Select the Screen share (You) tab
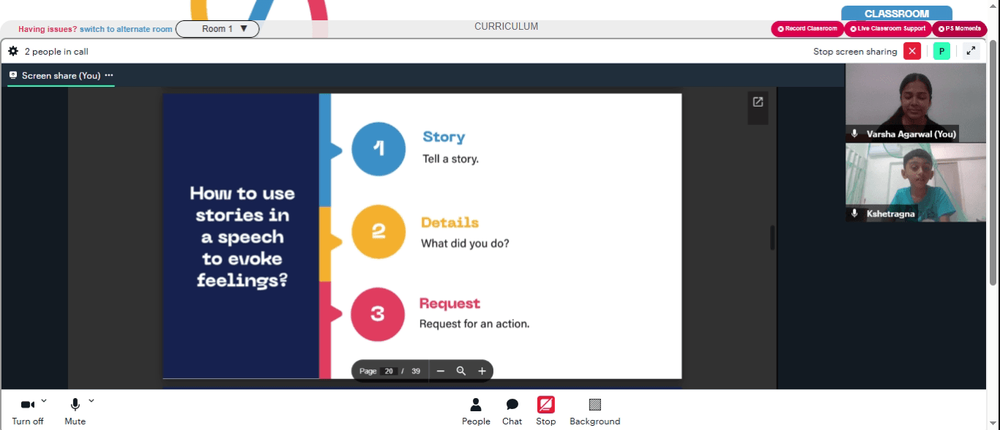Screen dimensions: 1000x430 point(61,75)
